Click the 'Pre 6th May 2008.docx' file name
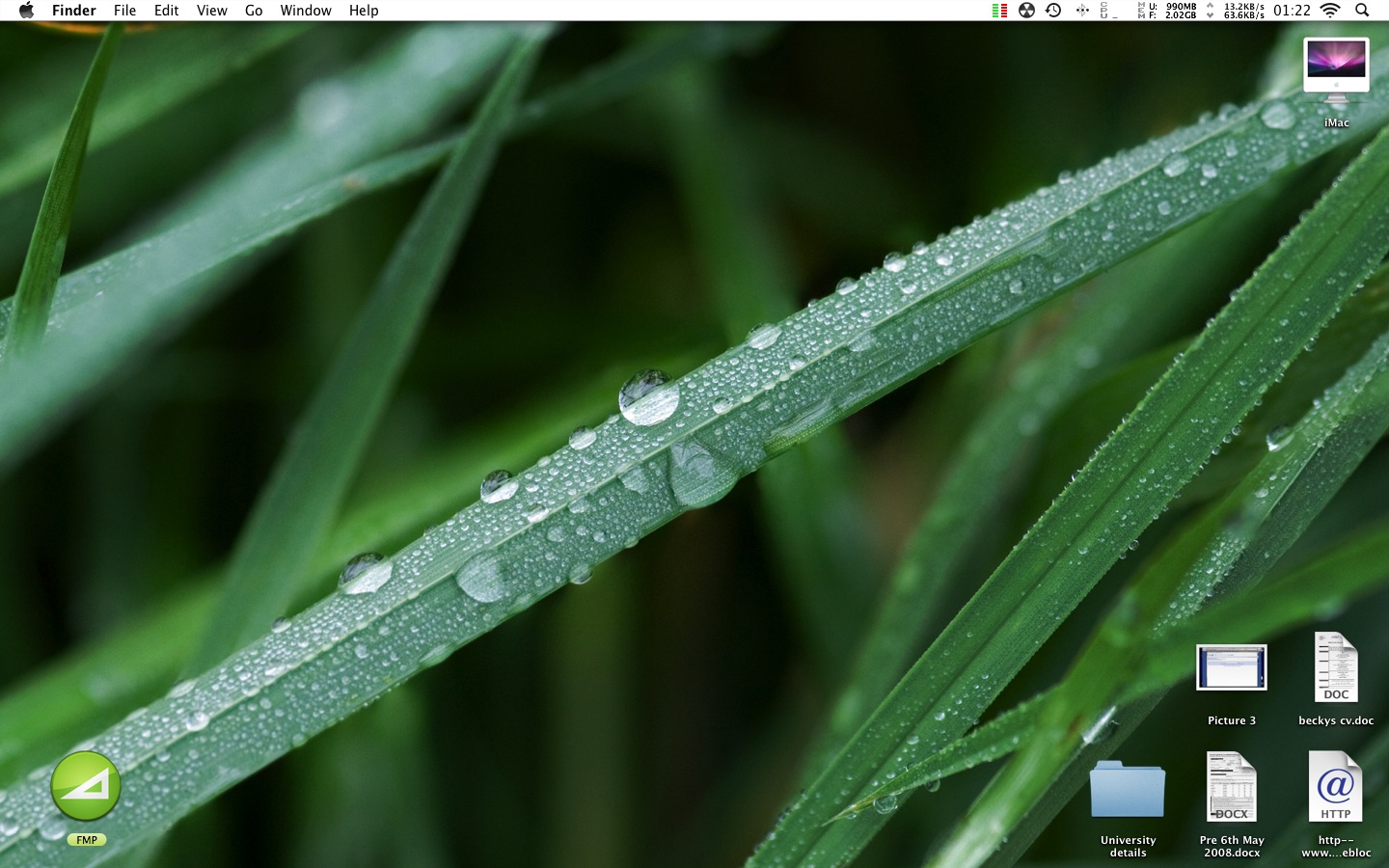1389x868 pixels. [x=1232, y=846]
